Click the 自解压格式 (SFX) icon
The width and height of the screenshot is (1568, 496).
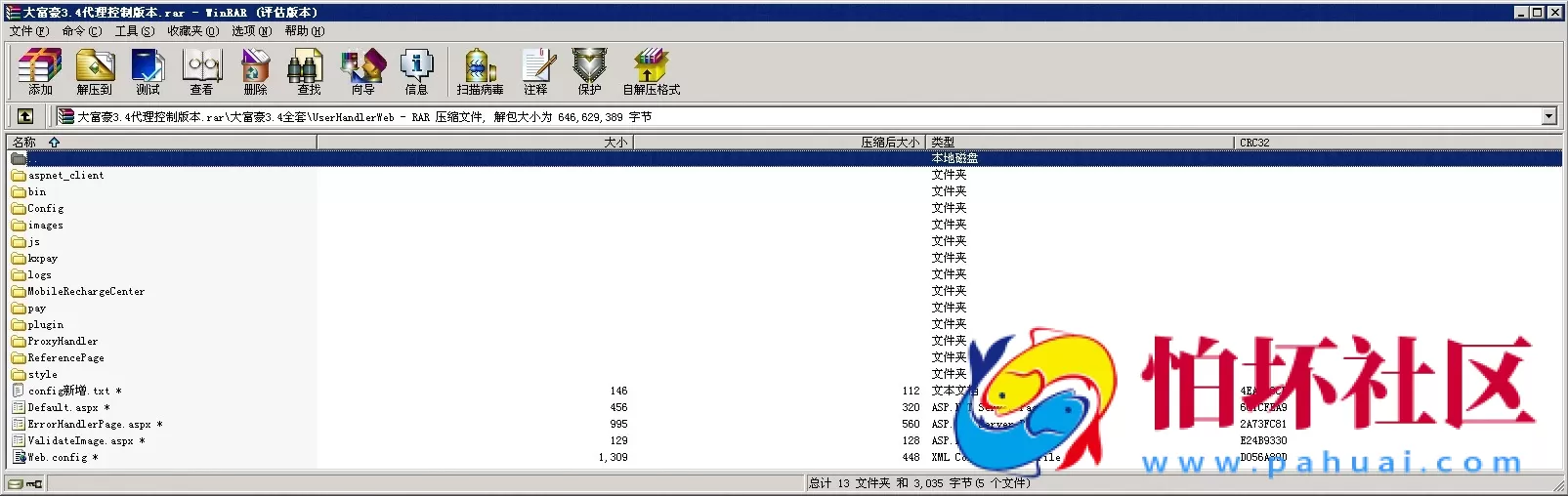[x=651, y=71]
